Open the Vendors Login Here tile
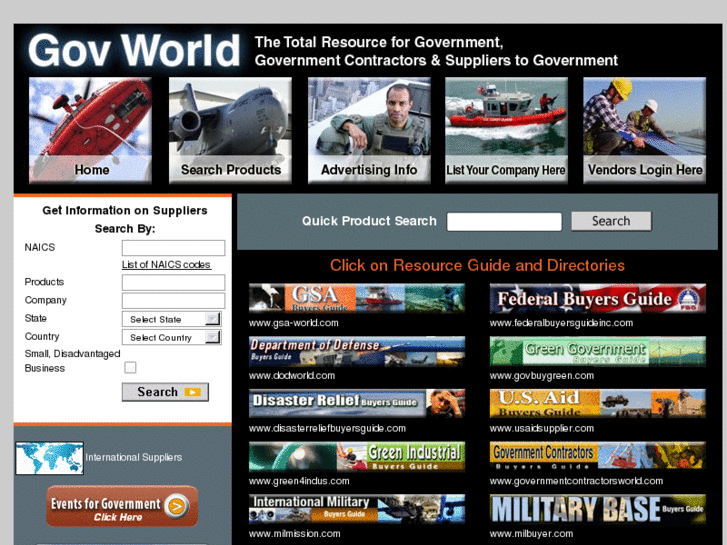The width and height of the screenshot is (727, 545). (644, 130)
